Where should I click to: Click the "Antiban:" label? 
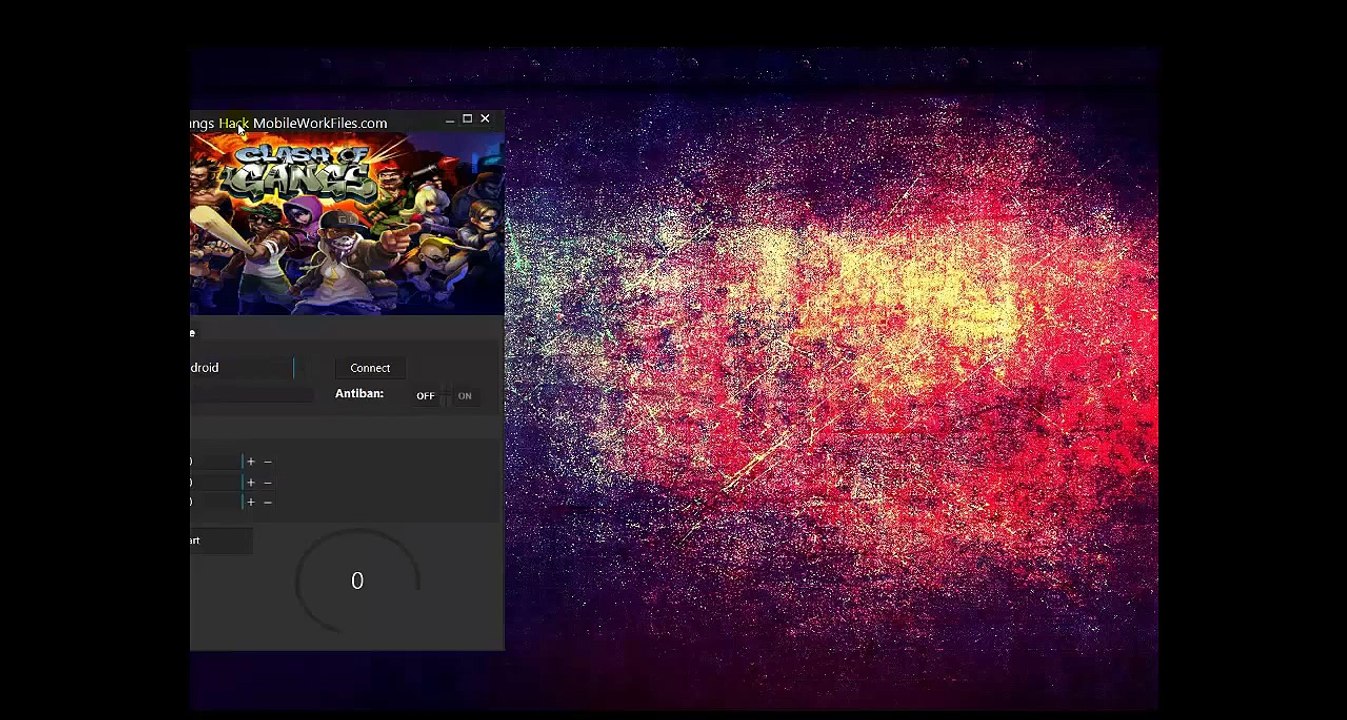click(x=359, y=394)
